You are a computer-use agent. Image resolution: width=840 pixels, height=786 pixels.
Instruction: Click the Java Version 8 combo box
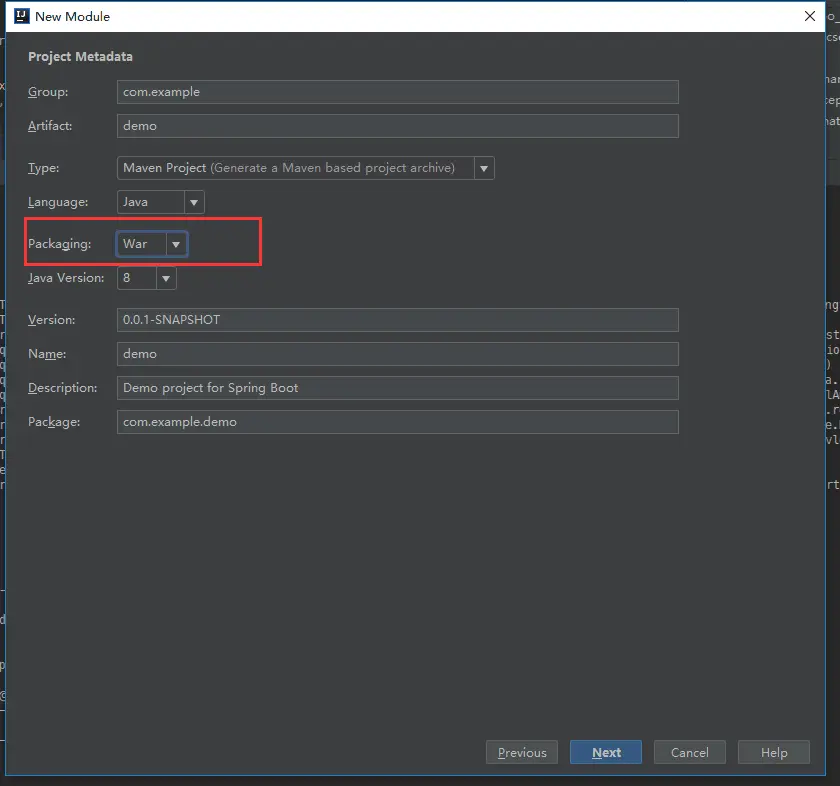pos(147,278)
